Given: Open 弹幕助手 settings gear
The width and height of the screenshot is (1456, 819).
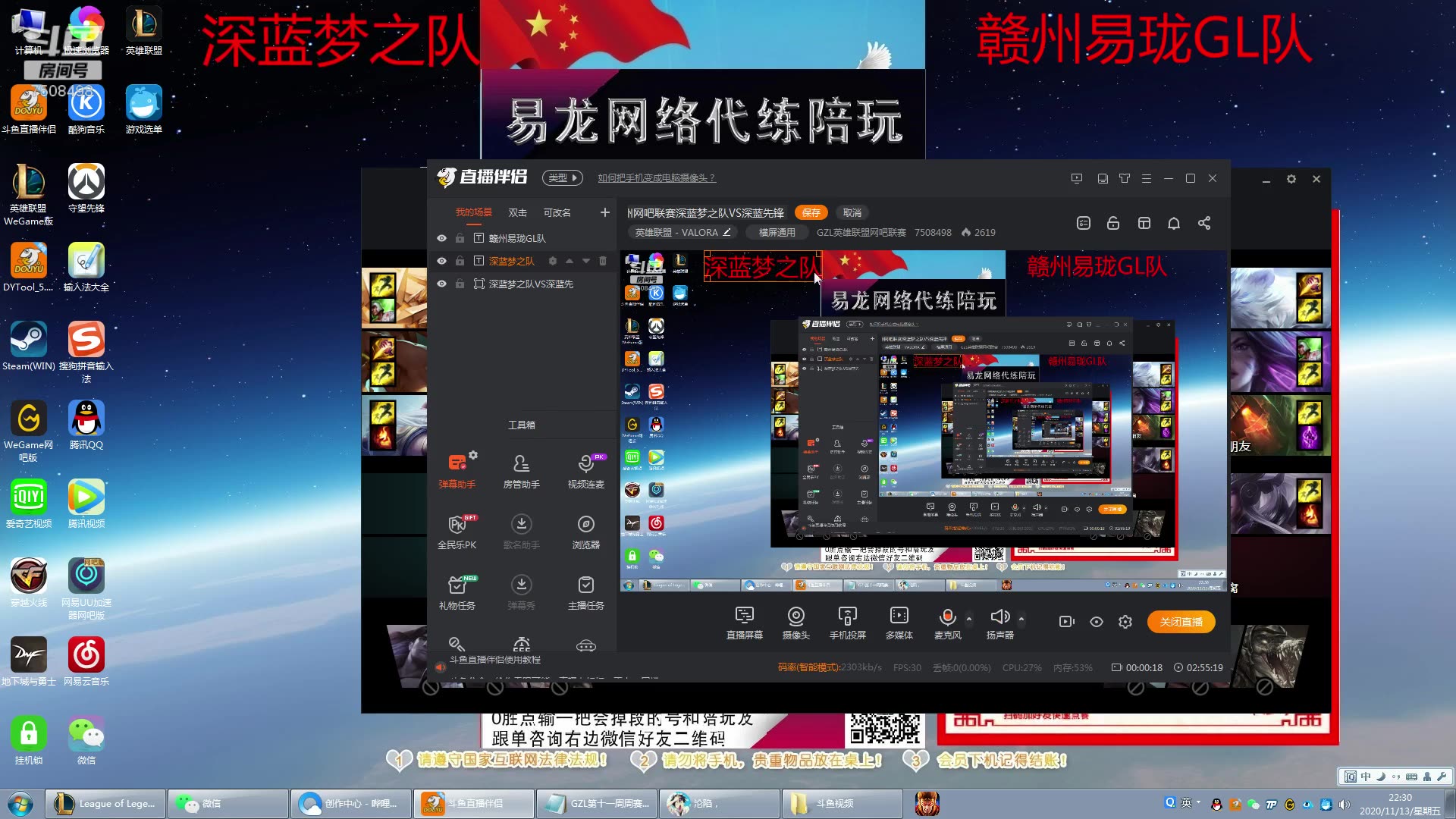Looking at the screenshot, I should point(473,455).
